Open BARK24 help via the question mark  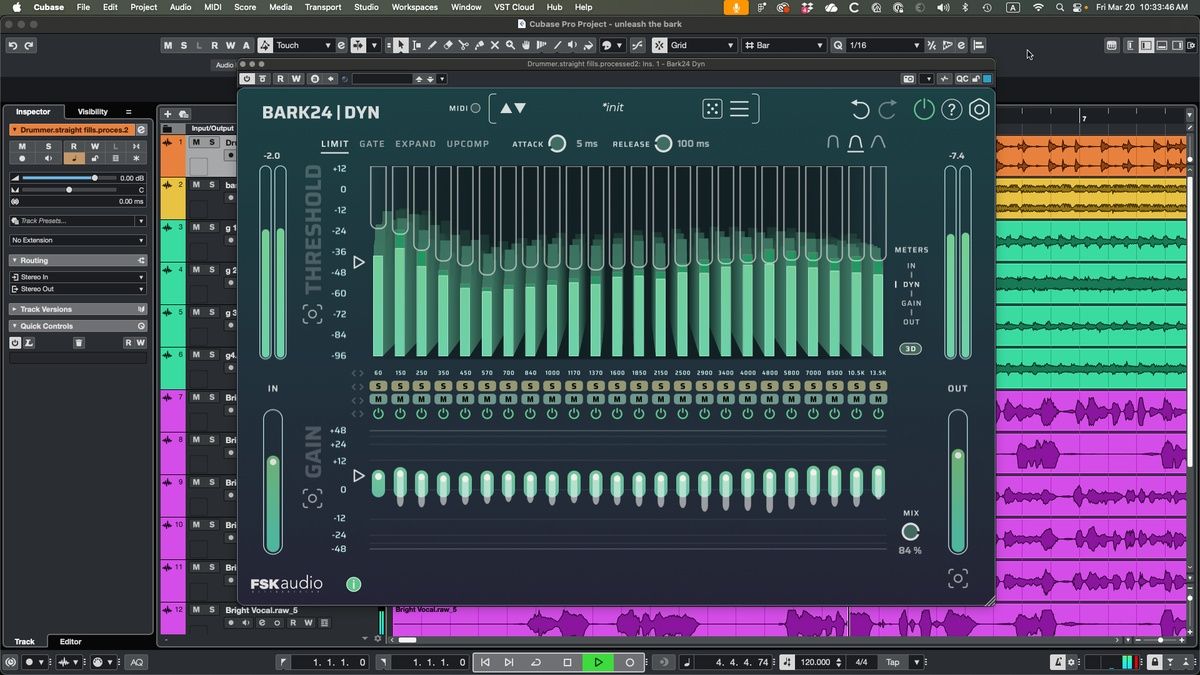(951, 110)
